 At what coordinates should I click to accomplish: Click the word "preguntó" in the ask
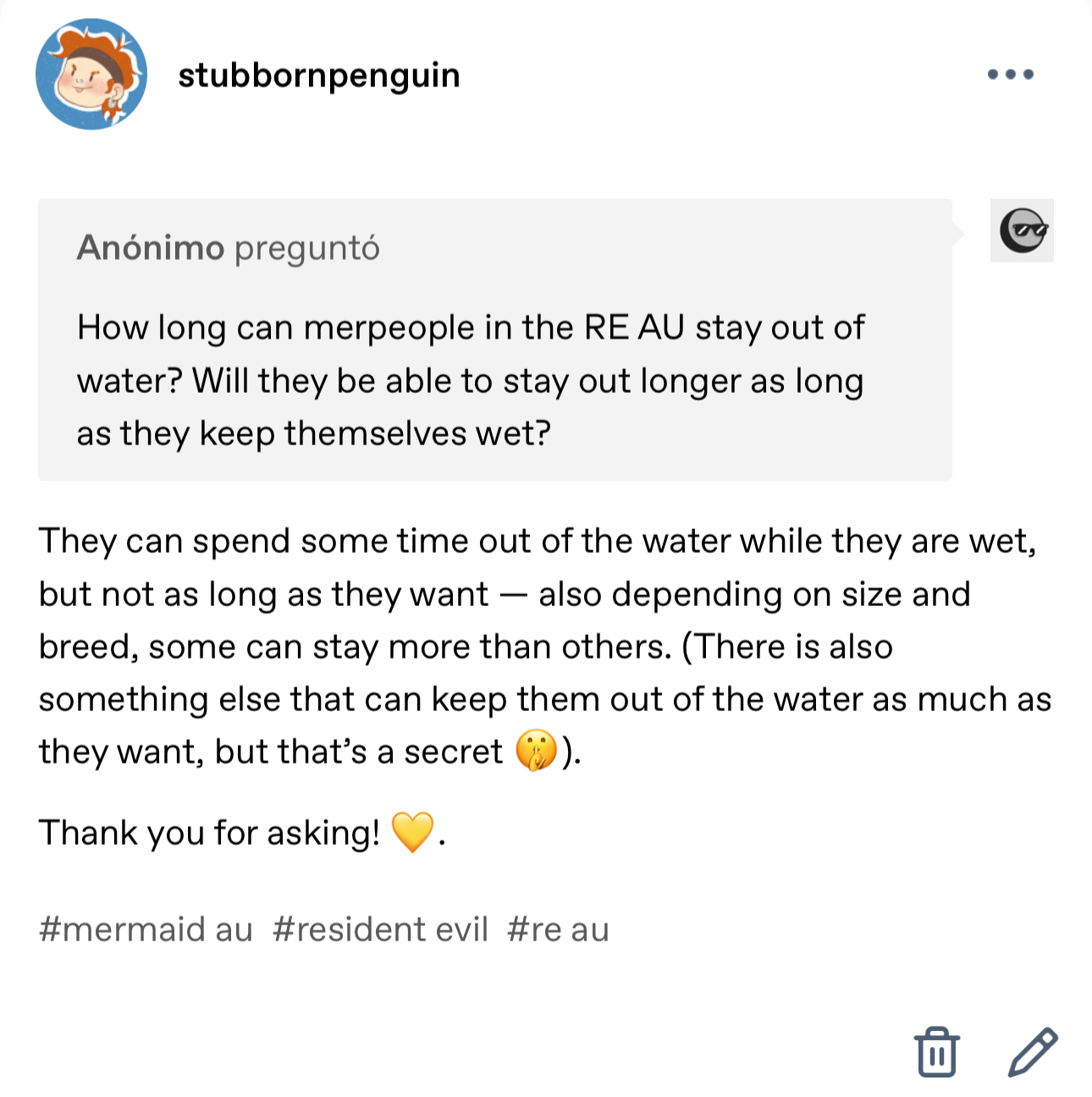(x=306, y=248)
